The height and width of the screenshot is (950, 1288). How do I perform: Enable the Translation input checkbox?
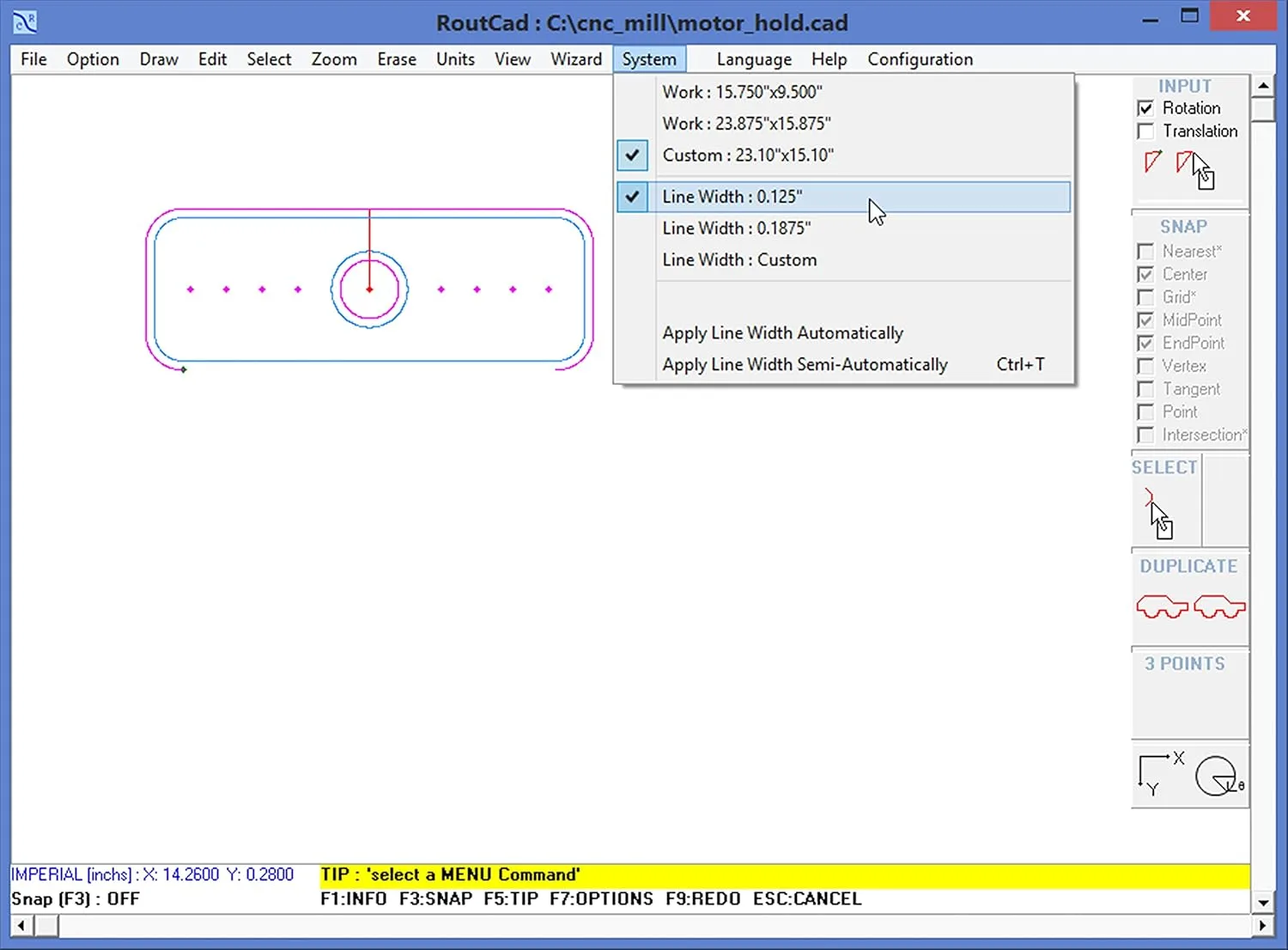pos(1145,131)
